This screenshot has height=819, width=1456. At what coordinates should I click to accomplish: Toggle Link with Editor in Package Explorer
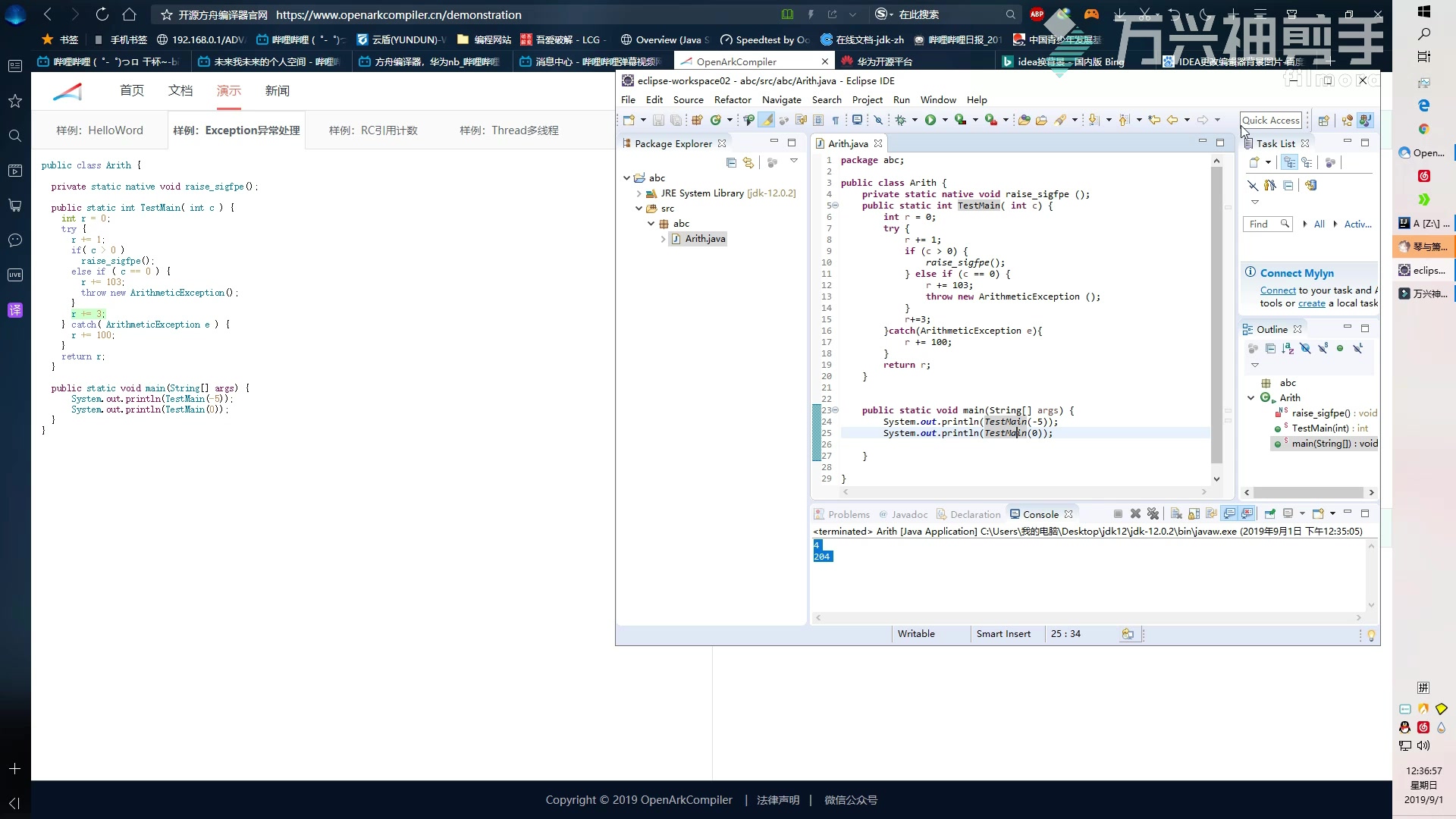tap(748, 162)
